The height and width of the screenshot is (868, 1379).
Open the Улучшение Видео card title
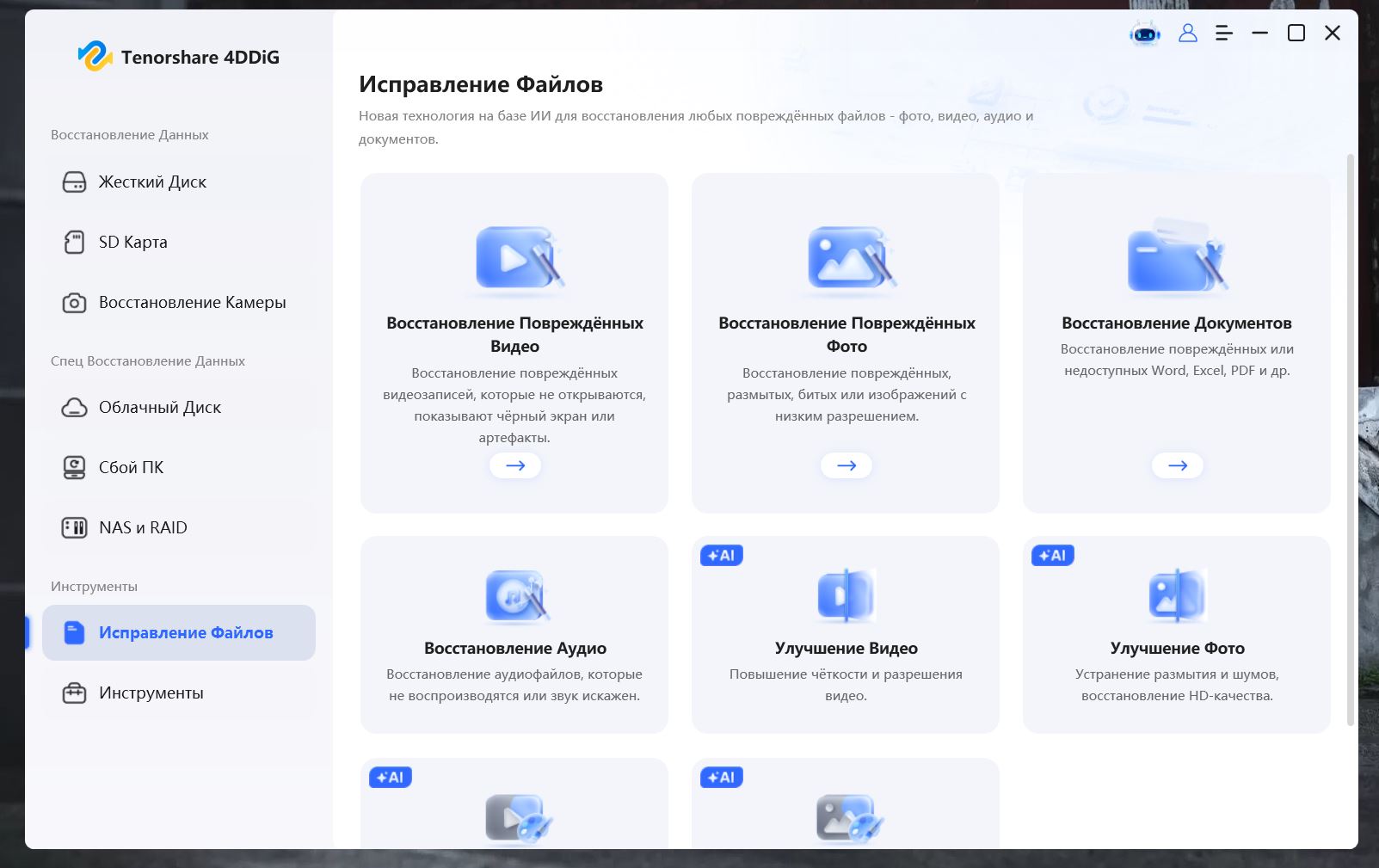click(x=846, y=649)
